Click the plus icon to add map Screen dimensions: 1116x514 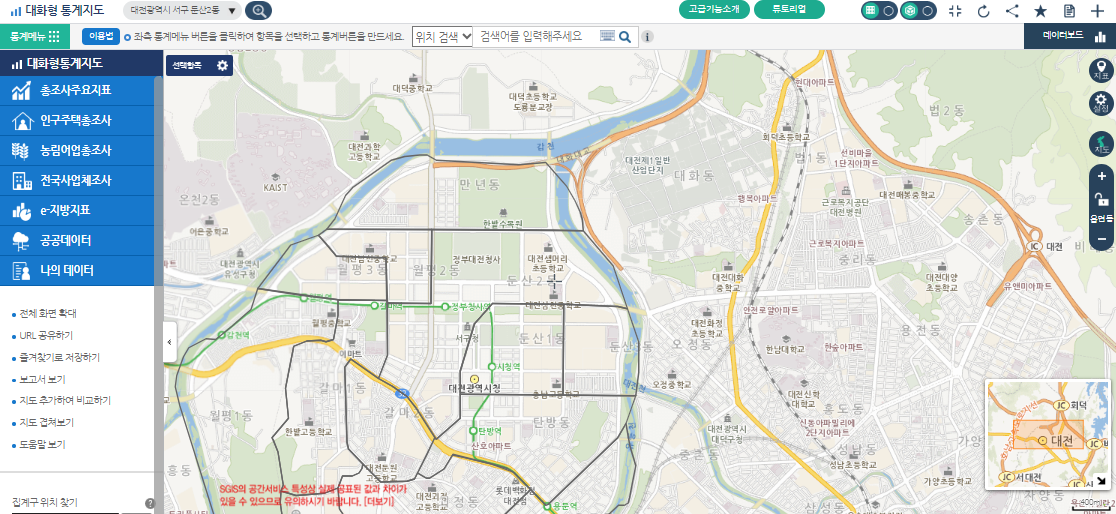coord(1097,11)
